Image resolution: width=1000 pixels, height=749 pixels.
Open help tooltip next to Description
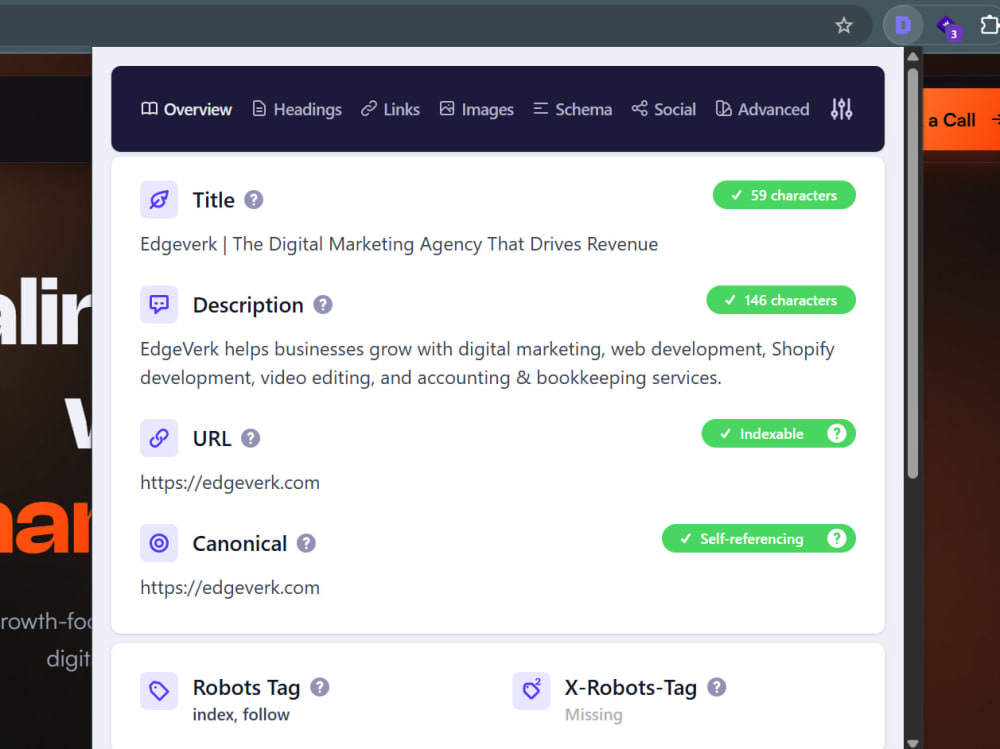(x=323, y=304)
